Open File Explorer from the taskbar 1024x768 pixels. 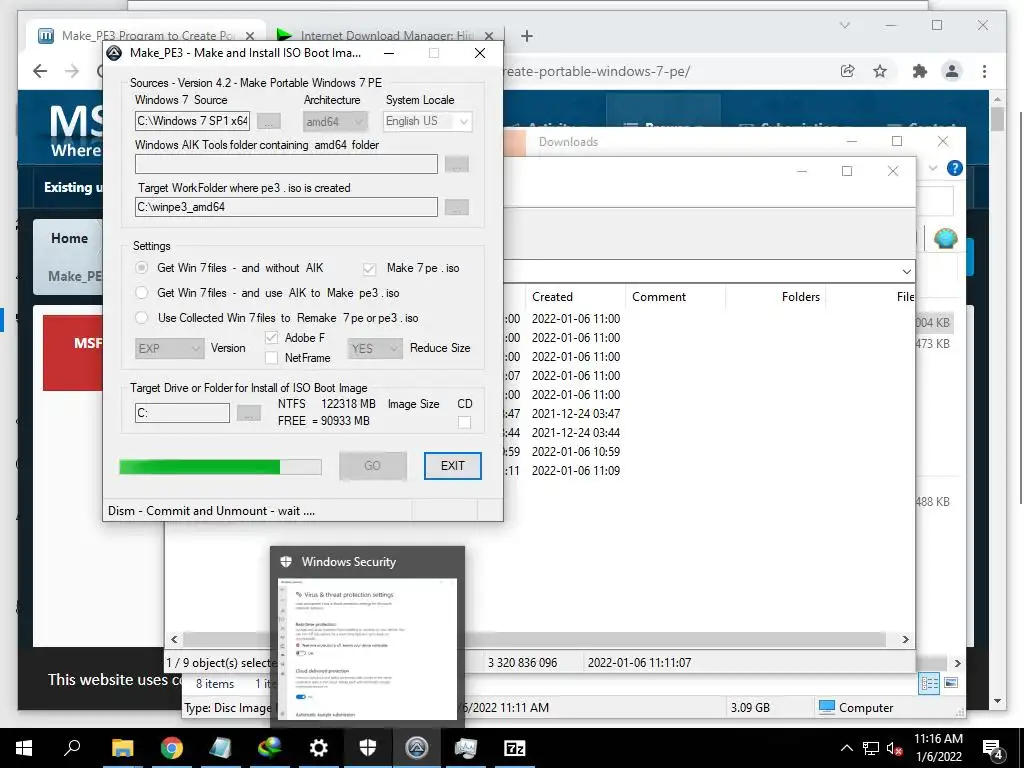coord(123,748)
